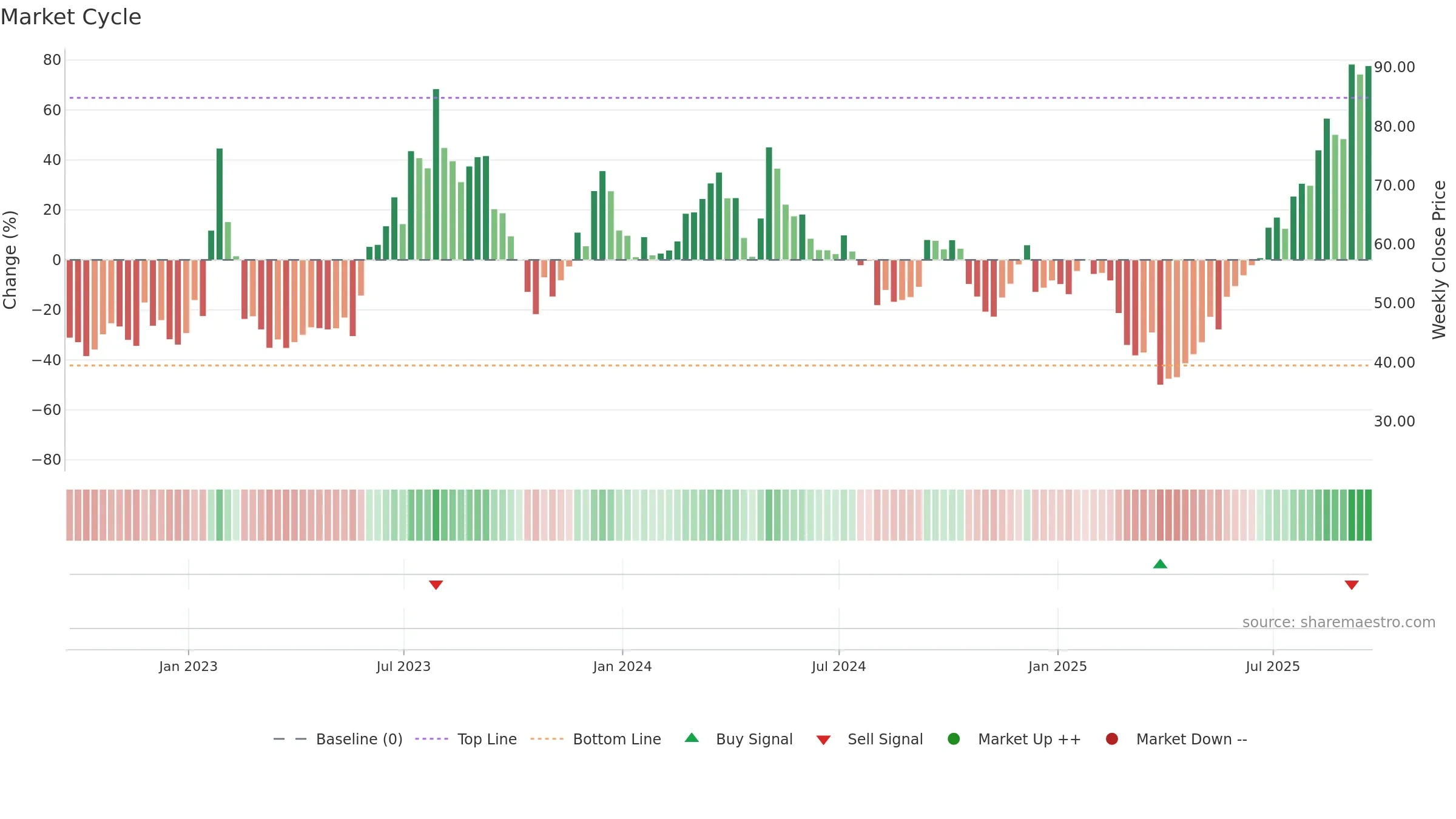
Task: Click the Jan 2023 x-axis label
Action: (188, 666)
